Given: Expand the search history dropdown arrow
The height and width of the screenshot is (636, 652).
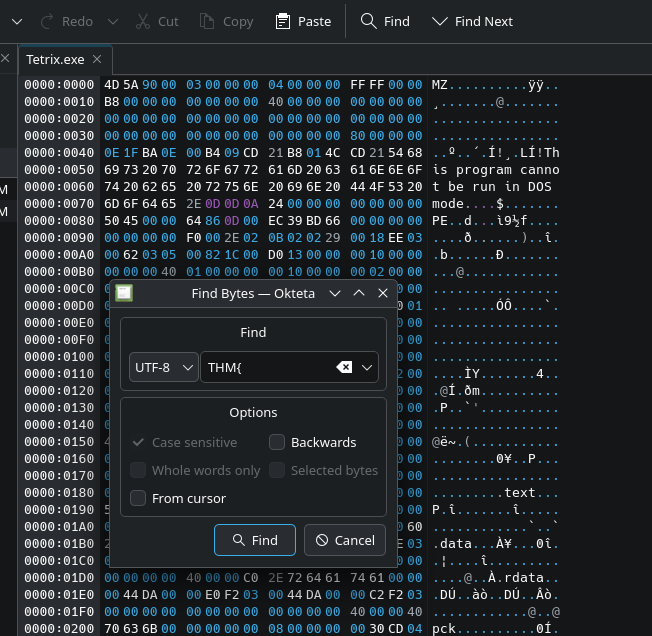Looking at the screenshot, I should [x=367, y=367].
